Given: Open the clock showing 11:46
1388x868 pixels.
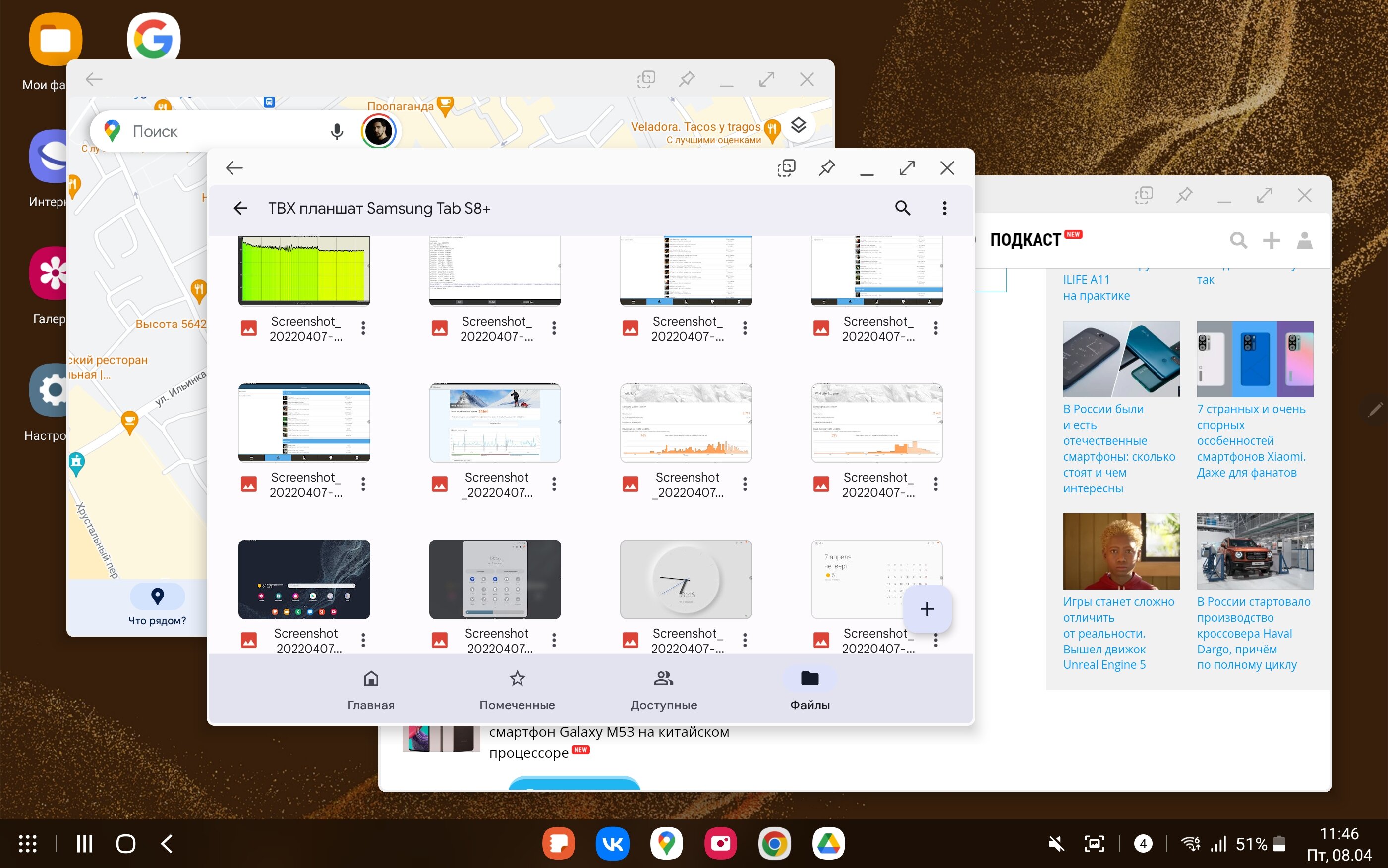Looking at the screenshot, I should point(1339,833).
